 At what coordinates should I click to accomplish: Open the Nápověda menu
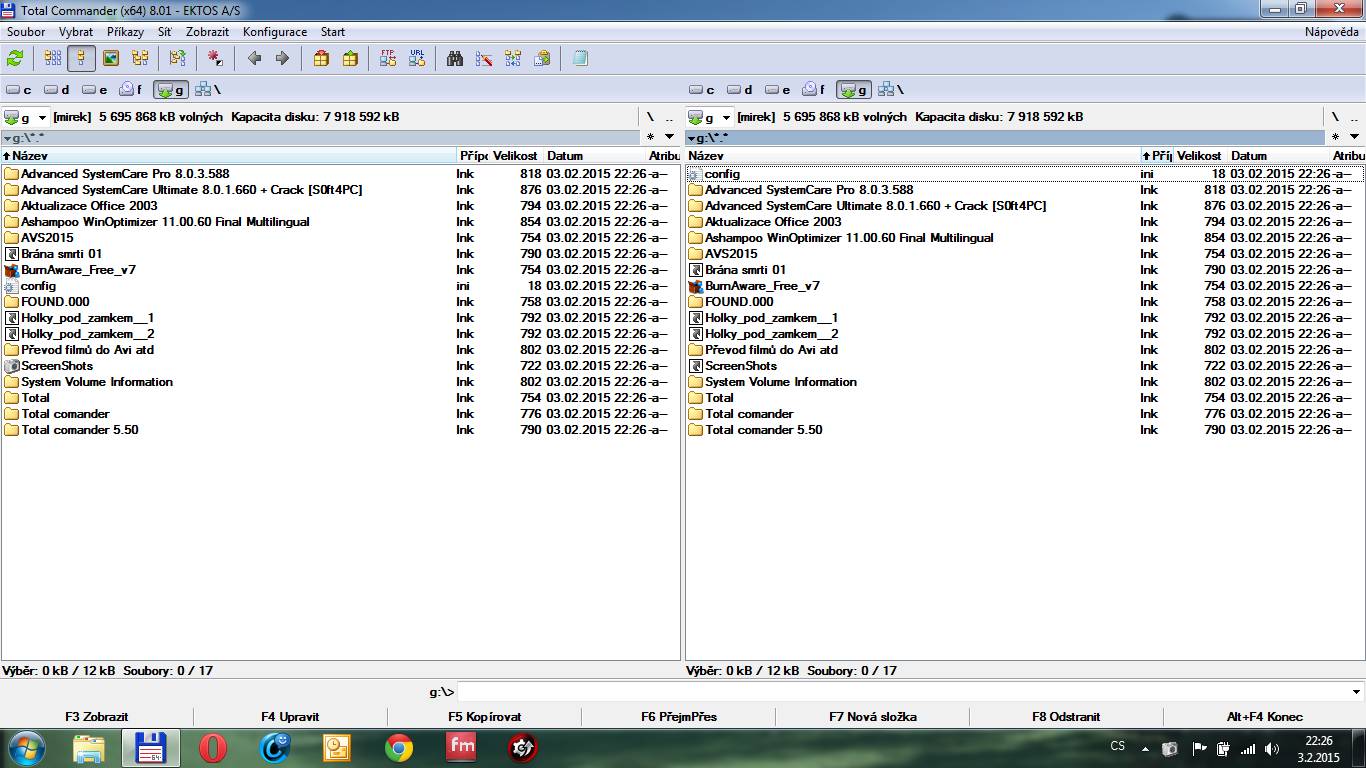pyautogui.click(x=1332, y=32)
